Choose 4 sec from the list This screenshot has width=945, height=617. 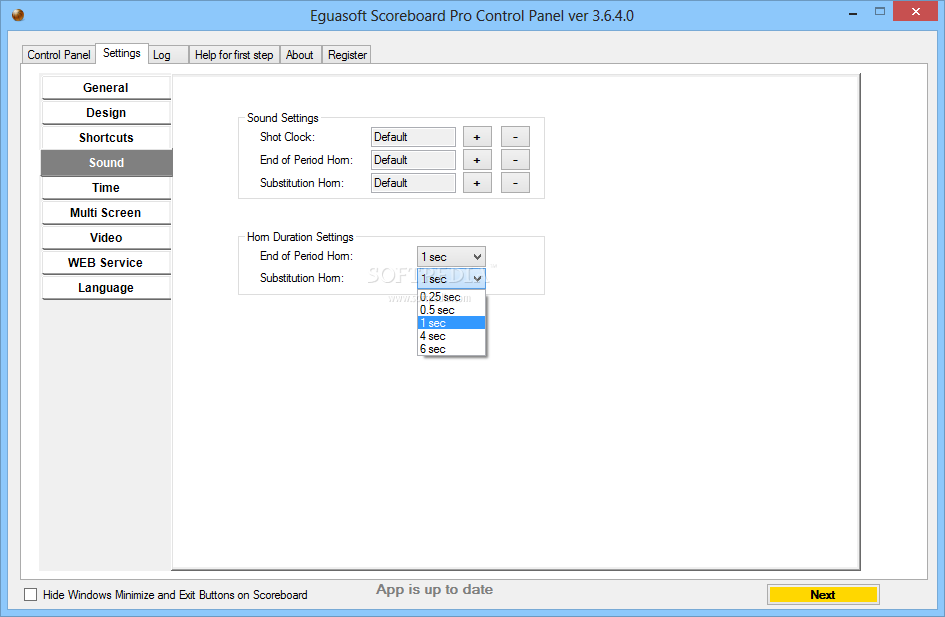point(451,336)
